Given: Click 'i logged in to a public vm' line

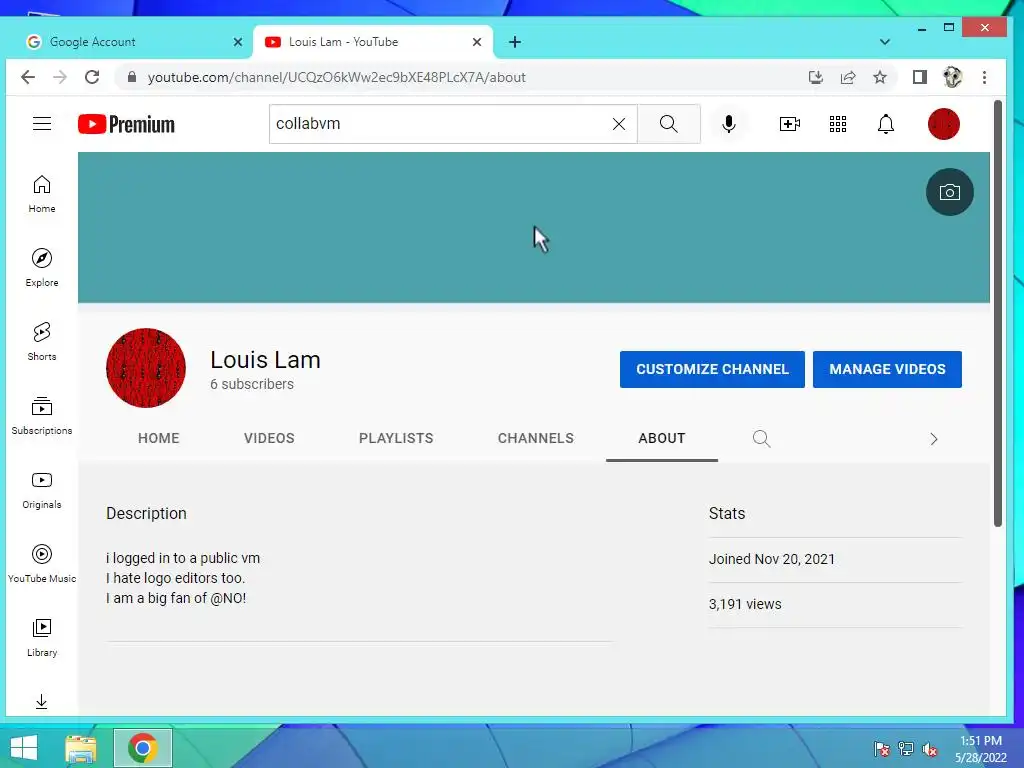Looking at the screenshot, I should (183, 558).
